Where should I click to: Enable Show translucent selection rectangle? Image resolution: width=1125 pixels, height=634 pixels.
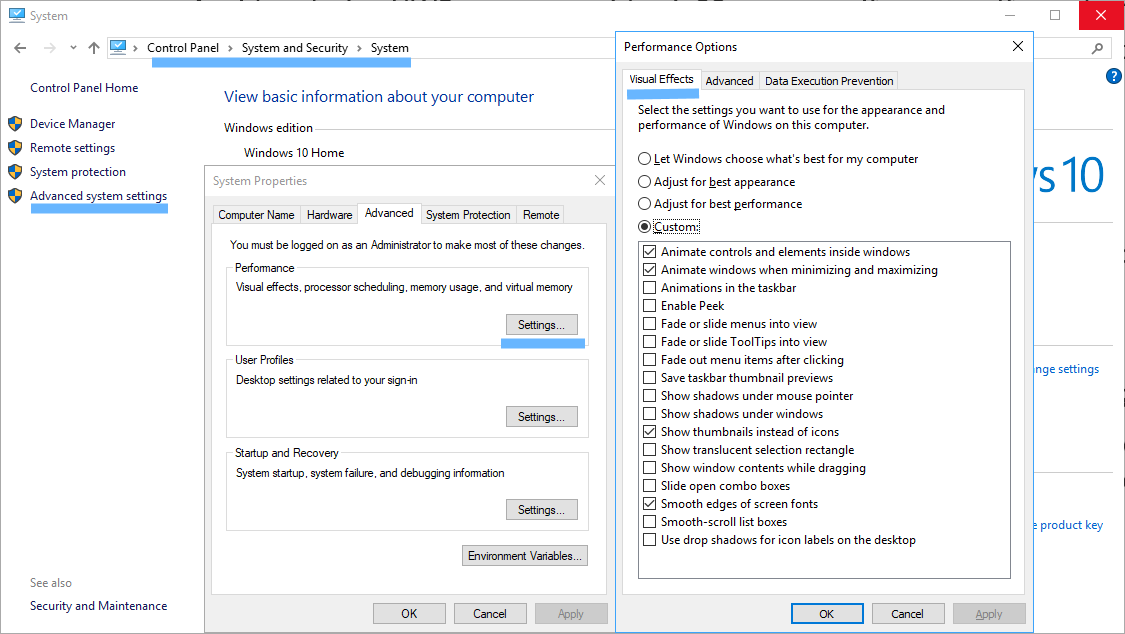pos(649,450)
